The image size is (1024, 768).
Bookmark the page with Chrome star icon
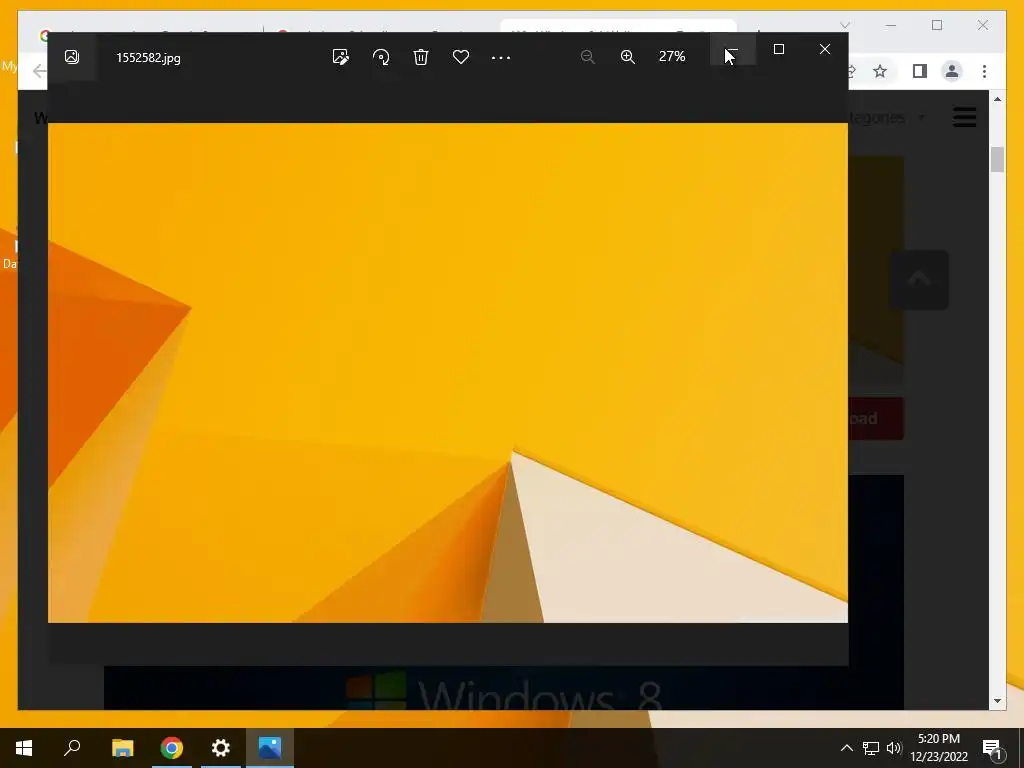(880, 71)
